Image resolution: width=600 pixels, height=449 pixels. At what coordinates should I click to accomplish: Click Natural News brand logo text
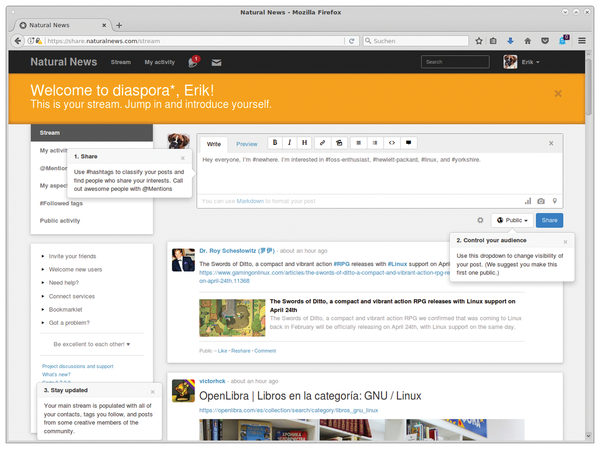[64, 62]
